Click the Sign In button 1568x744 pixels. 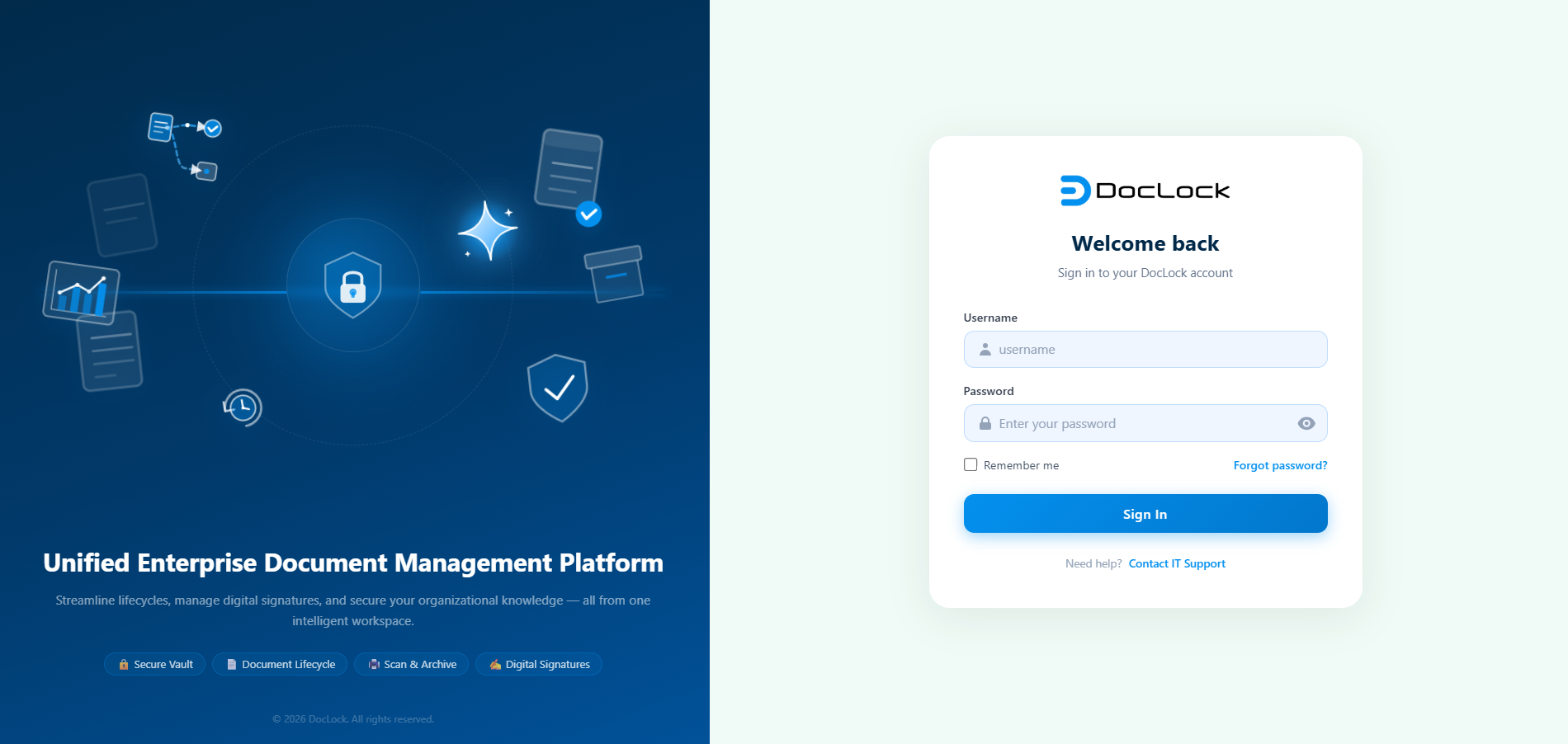tap(1145, 514)
